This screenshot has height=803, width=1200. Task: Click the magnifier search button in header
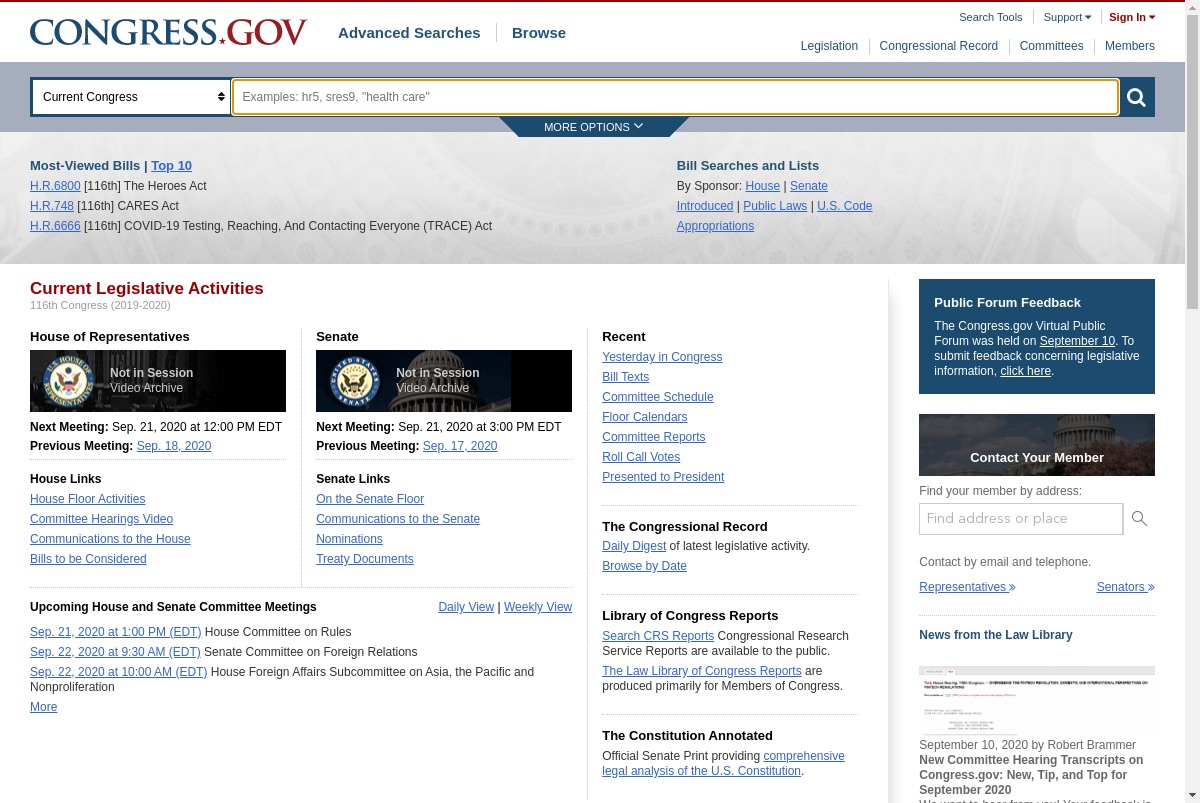click(x=1137, y=97)
